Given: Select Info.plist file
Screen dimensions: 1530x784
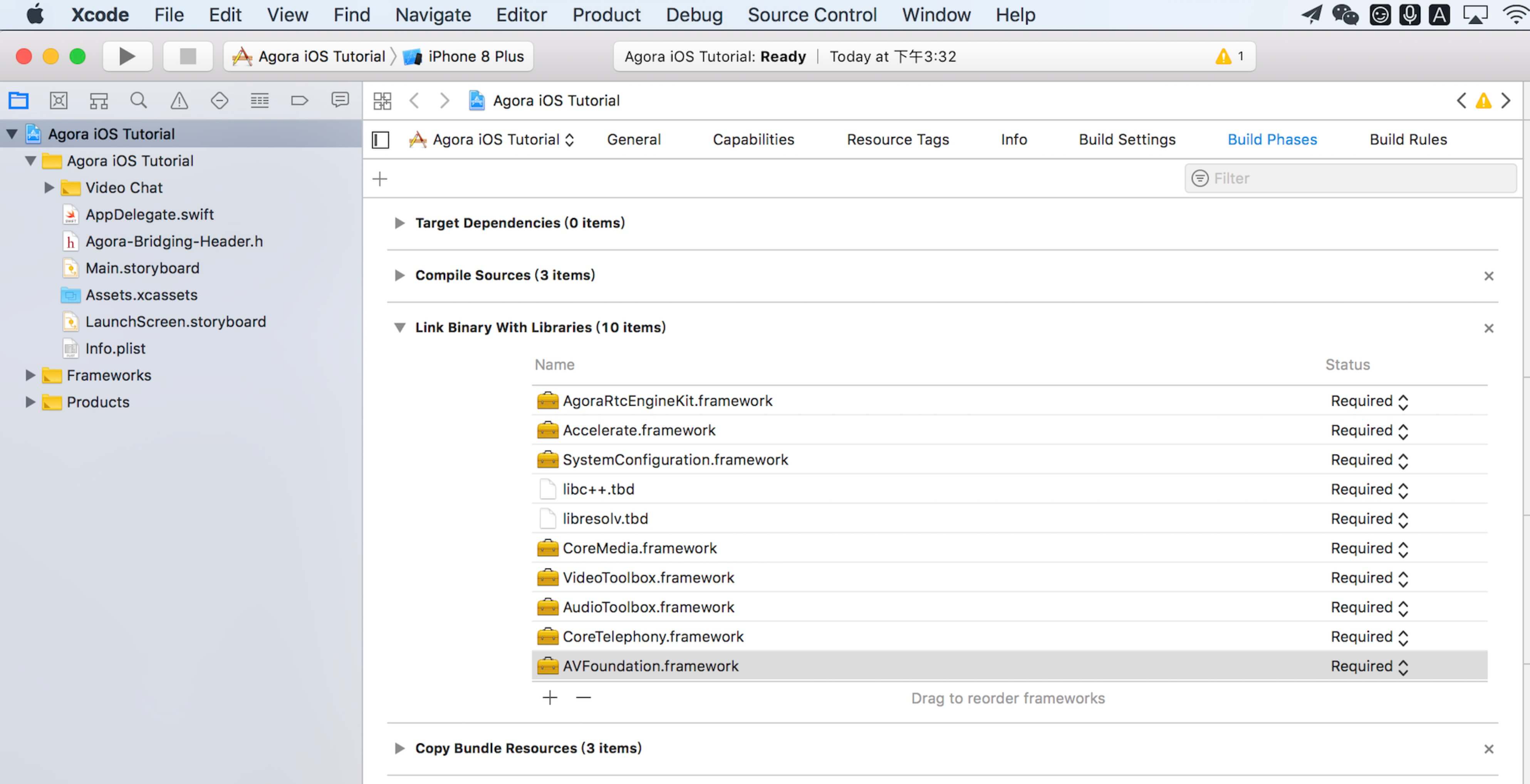Looking at the screenshot, I should pyautogui.click(x=115, y=348).
